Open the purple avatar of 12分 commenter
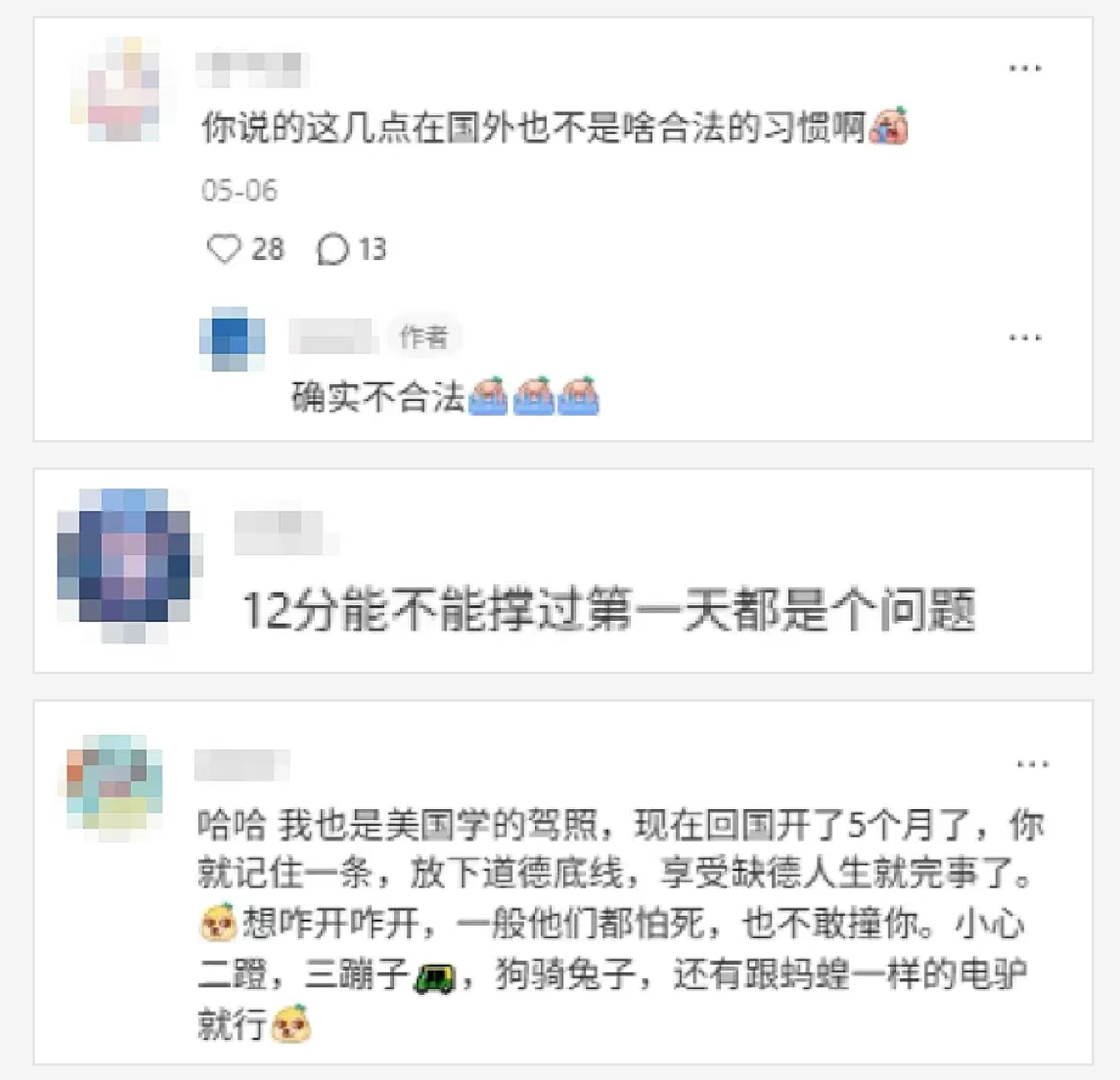The height and width of the screenshot is (1080, 1120). coord(125,564)
